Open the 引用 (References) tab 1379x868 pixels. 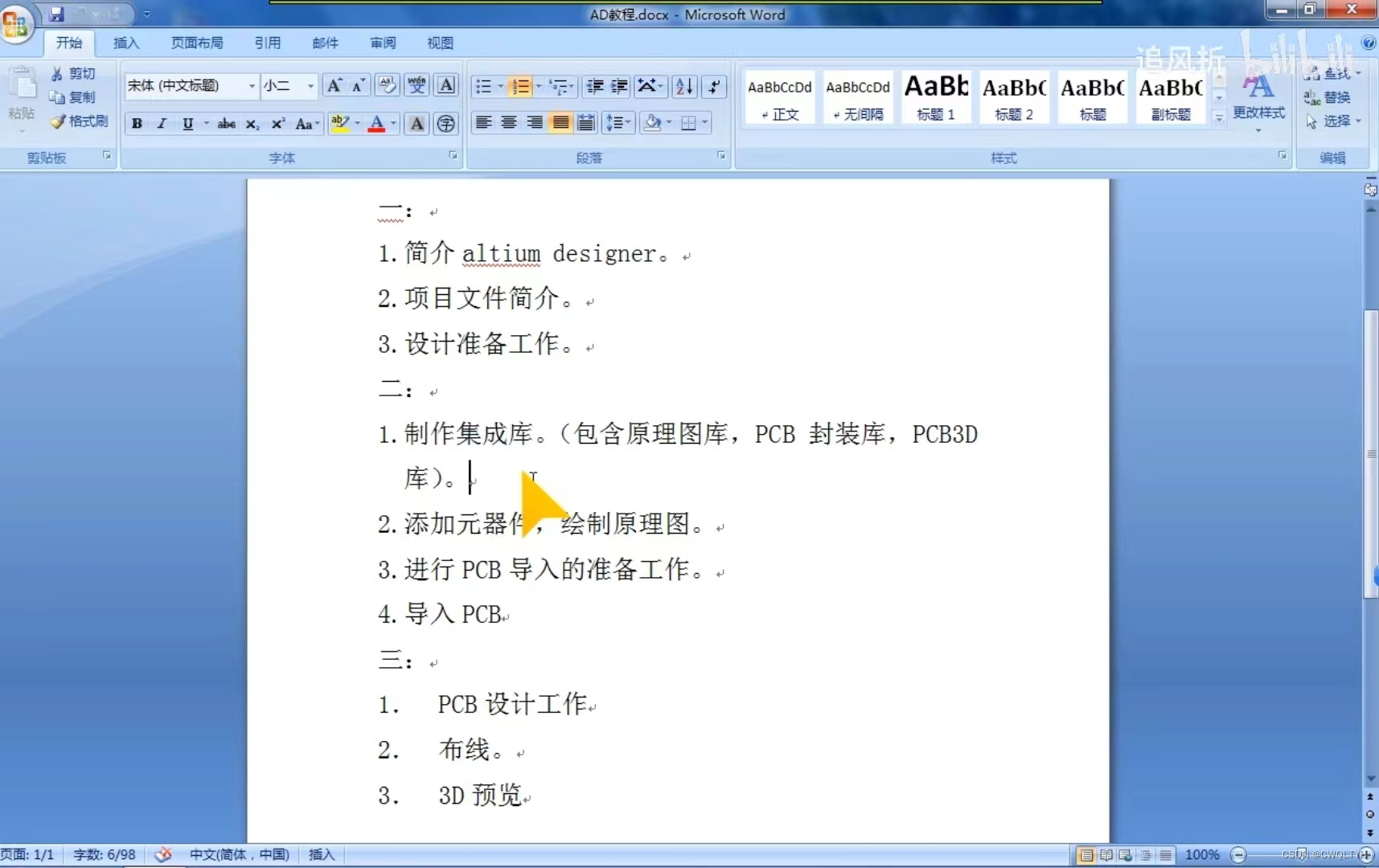click(x=268, y=43)
